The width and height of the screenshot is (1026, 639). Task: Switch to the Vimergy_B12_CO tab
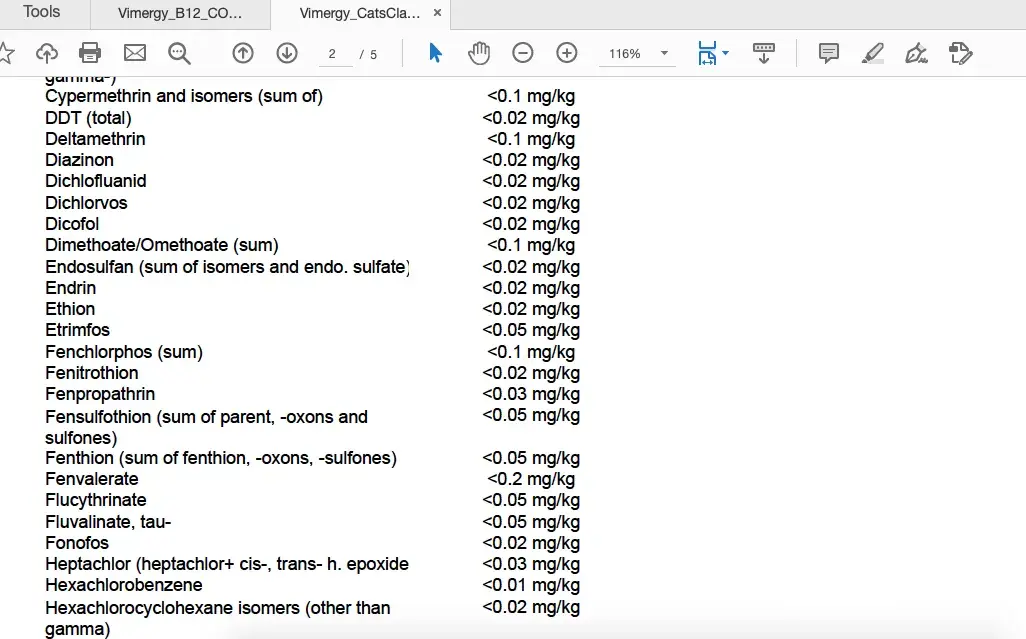point(180,14)
